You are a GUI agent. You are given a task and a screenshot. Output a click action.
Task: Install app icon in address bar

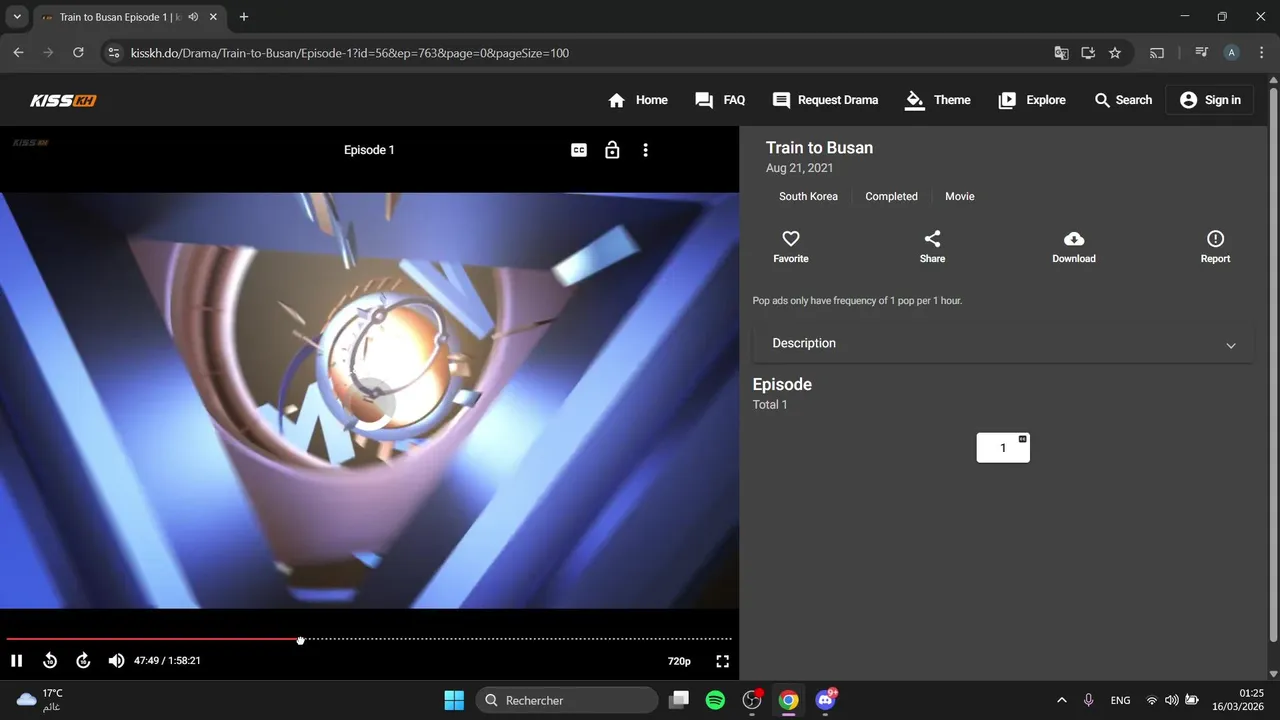coord(1088,53)
